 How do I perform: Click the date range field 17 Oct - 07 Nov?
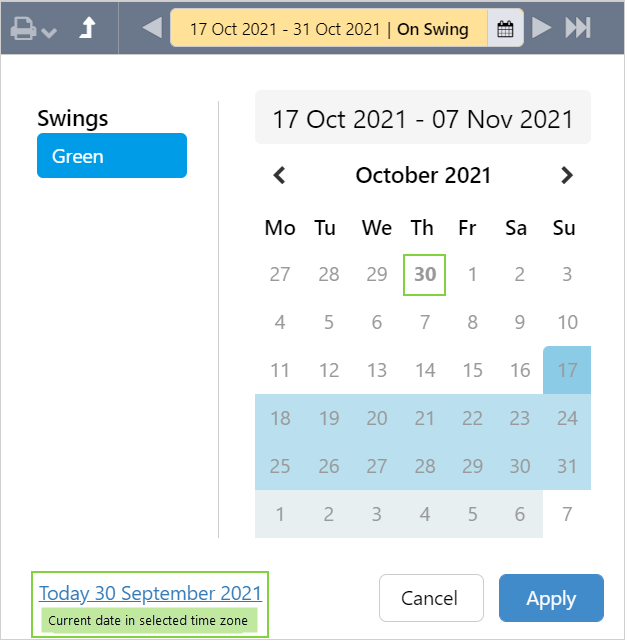423,120
